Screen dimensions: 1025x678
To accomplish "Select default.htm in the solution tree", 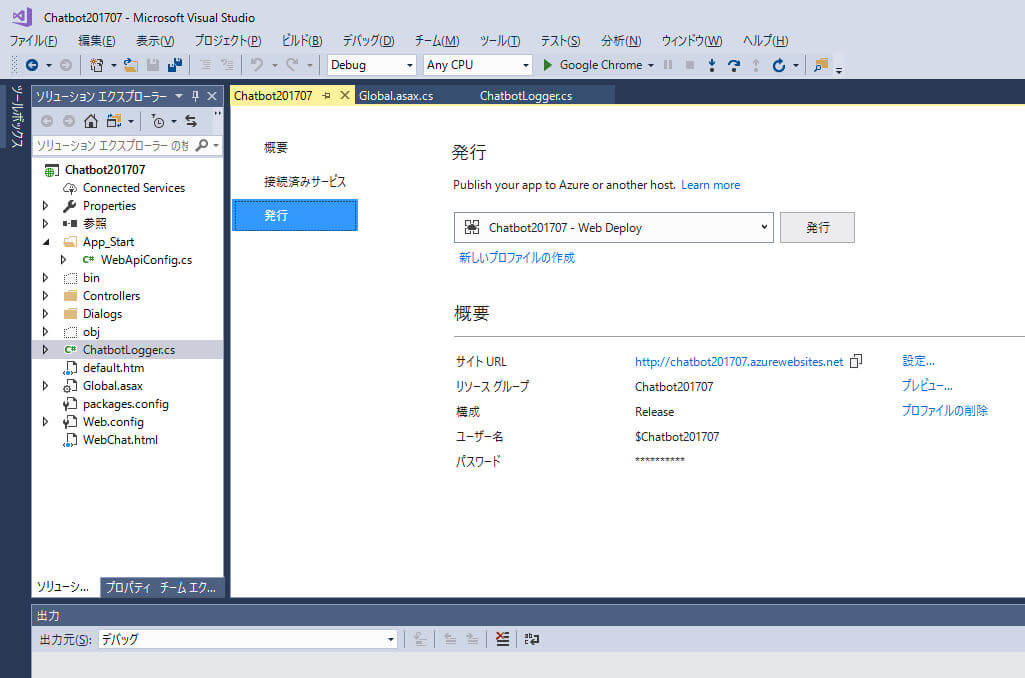I will click(x=114, y=368).
